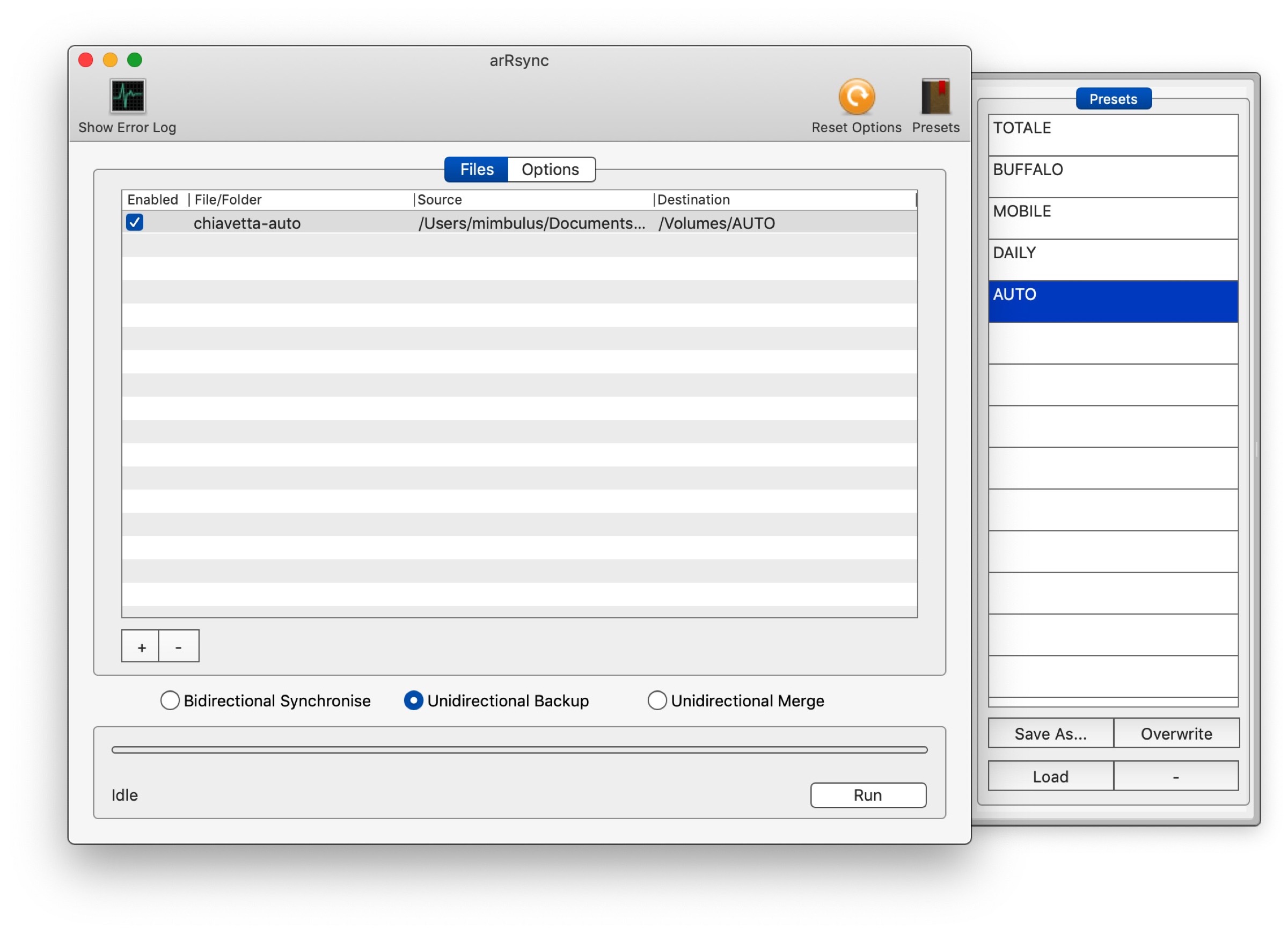The image size is (1288, 934).
Task: Toggle the Presets book icon in toolbar
Action: coord(935,97)
